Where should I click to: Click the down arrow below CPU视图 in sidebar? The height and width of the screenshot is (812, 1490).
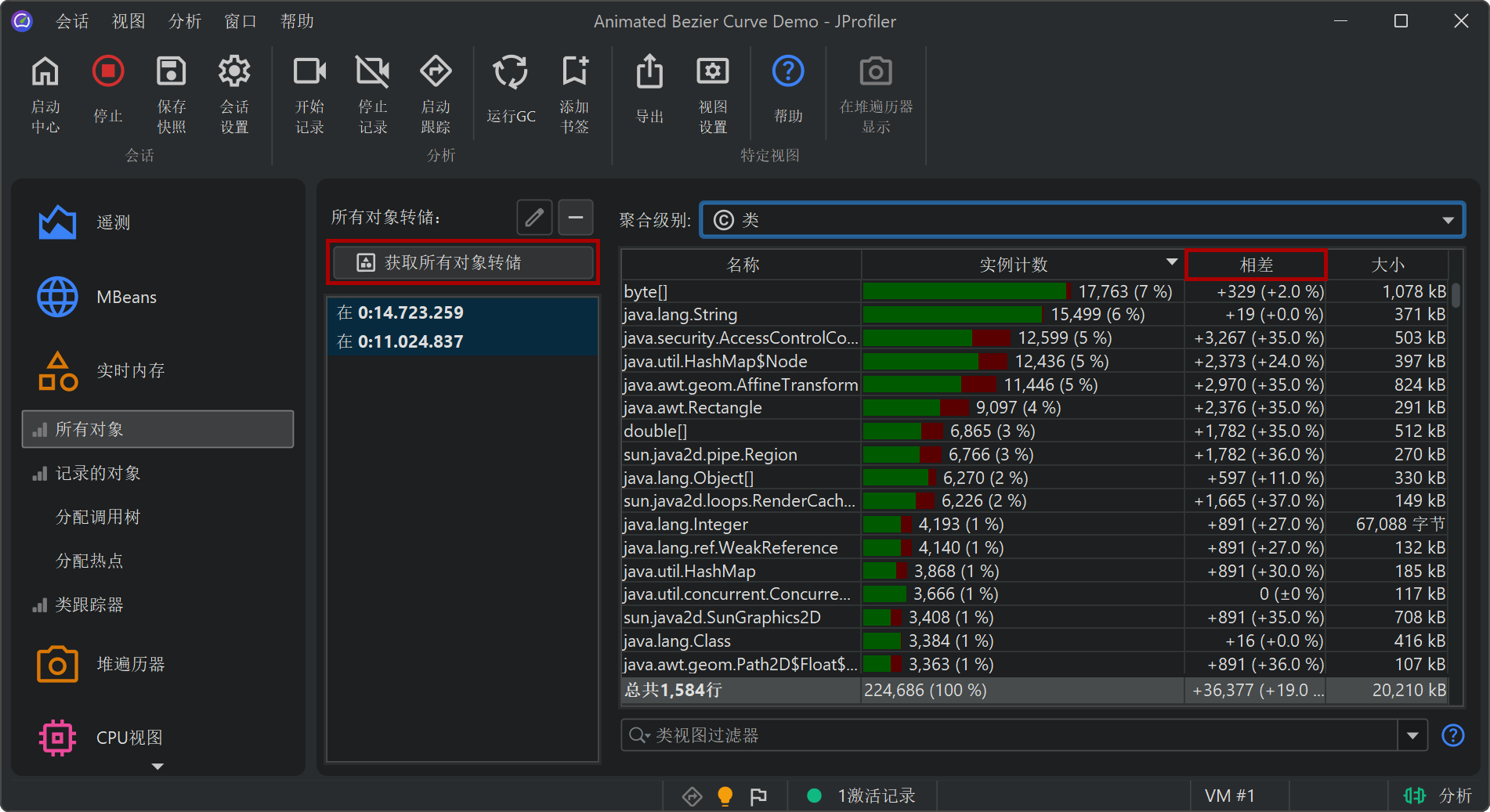point(157,767)
